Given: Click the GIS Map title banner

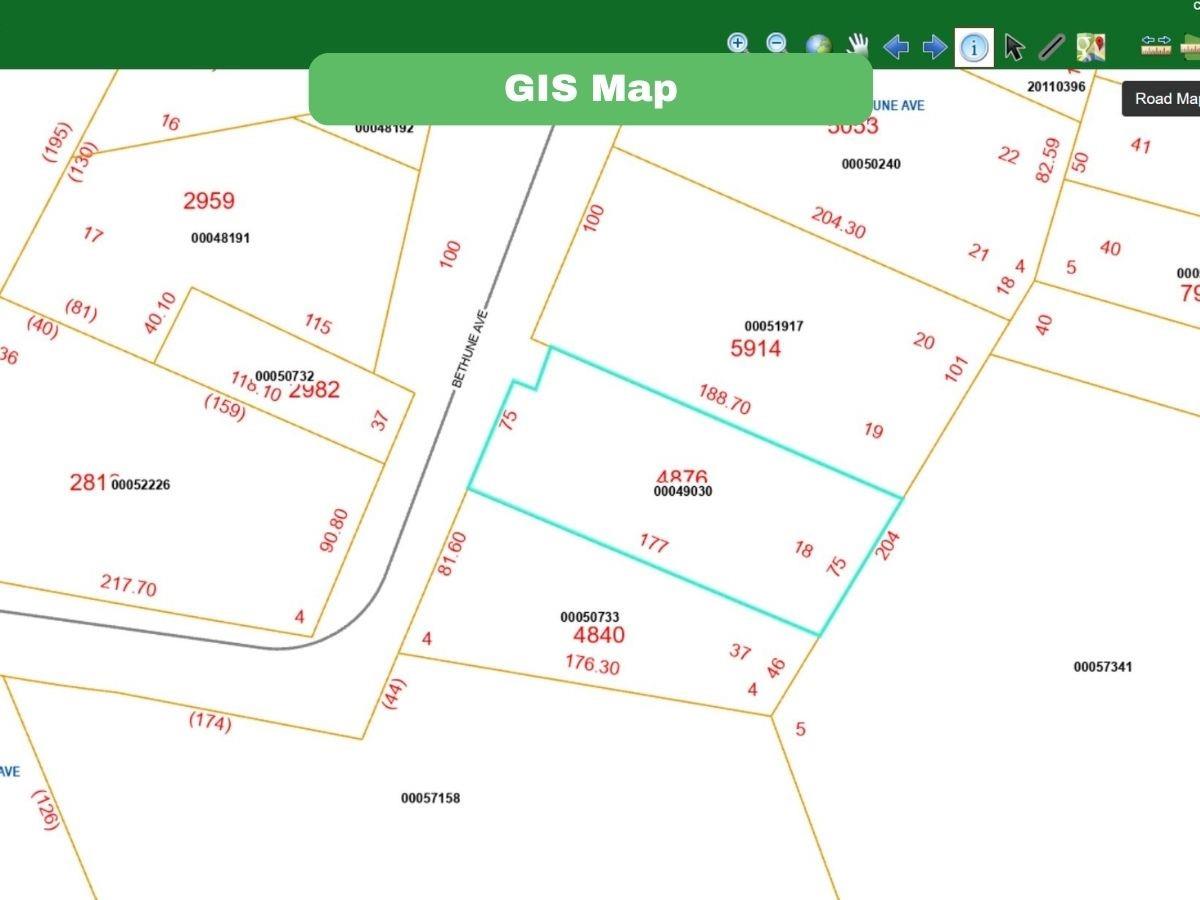Looking at the screenshot, I should pyautogui.click(x=590, y=89).
